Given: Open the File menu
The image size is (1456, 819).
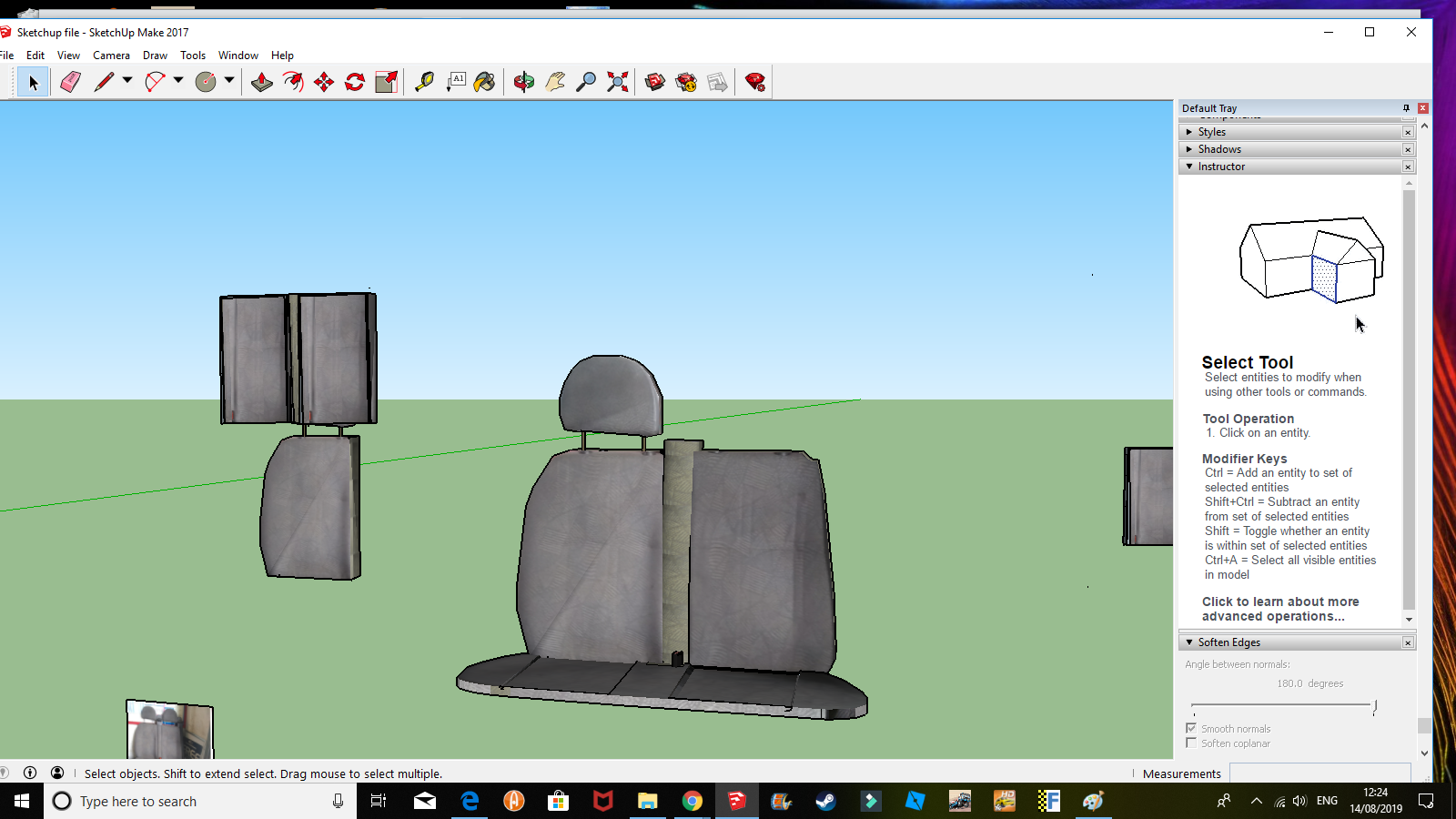Looking at the screenshot, I should [x=6, y=56].
